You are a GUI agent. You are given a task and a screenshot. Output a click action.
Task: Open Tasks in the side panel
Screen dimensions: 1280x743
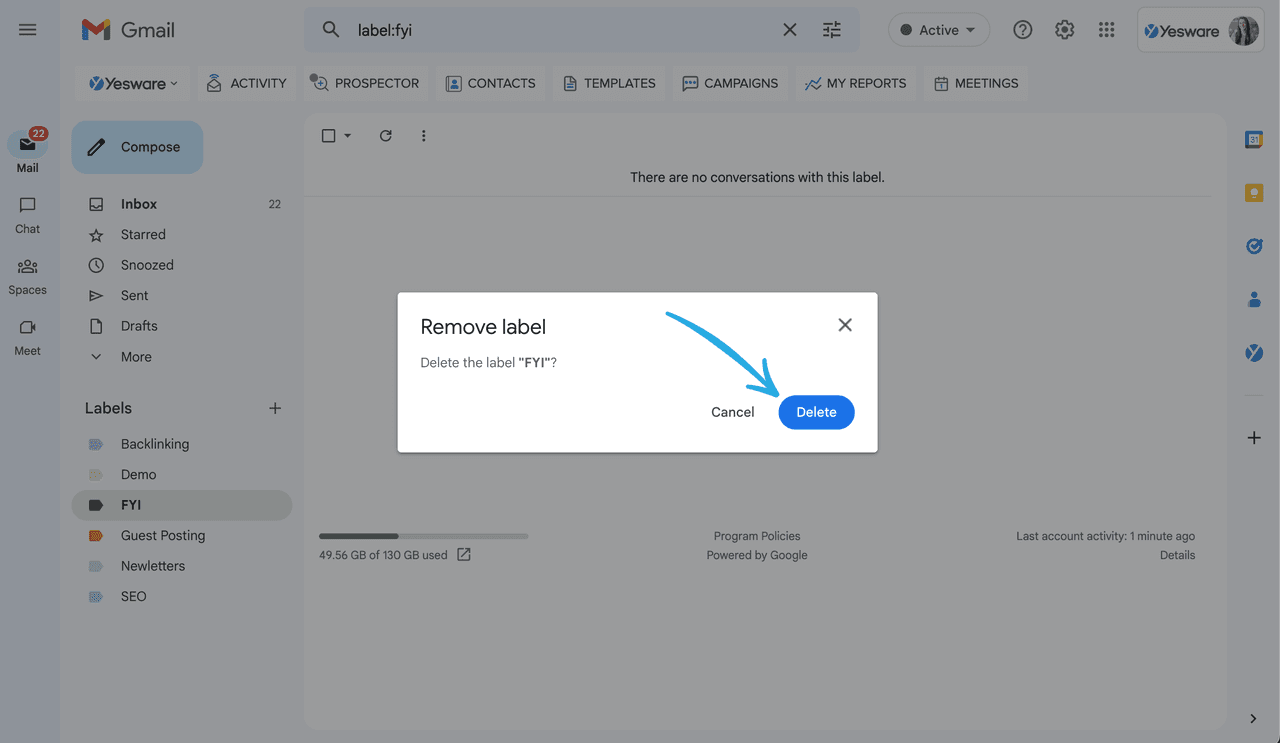(1254, 246)
